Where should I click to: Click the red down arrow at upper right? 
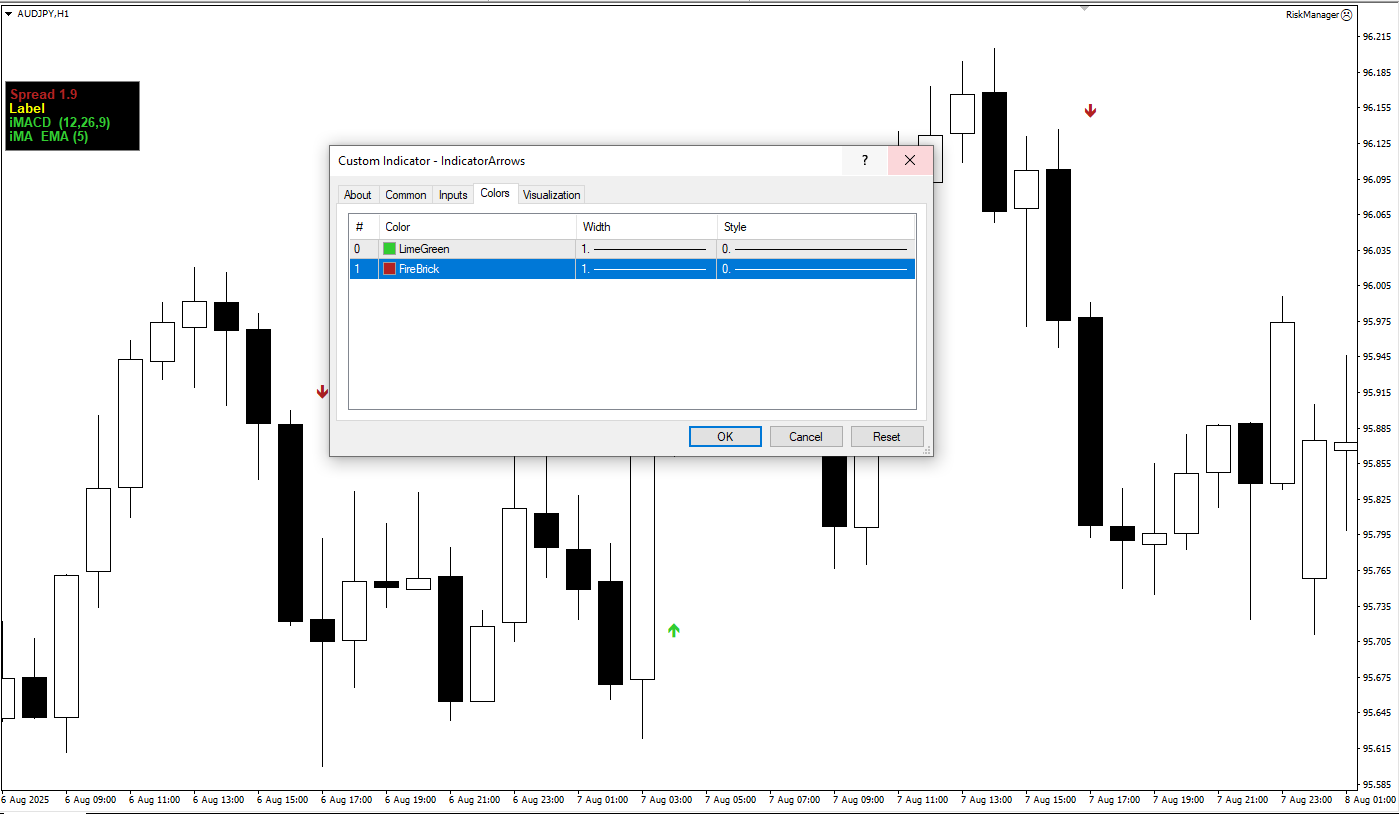coord(1090,111)
